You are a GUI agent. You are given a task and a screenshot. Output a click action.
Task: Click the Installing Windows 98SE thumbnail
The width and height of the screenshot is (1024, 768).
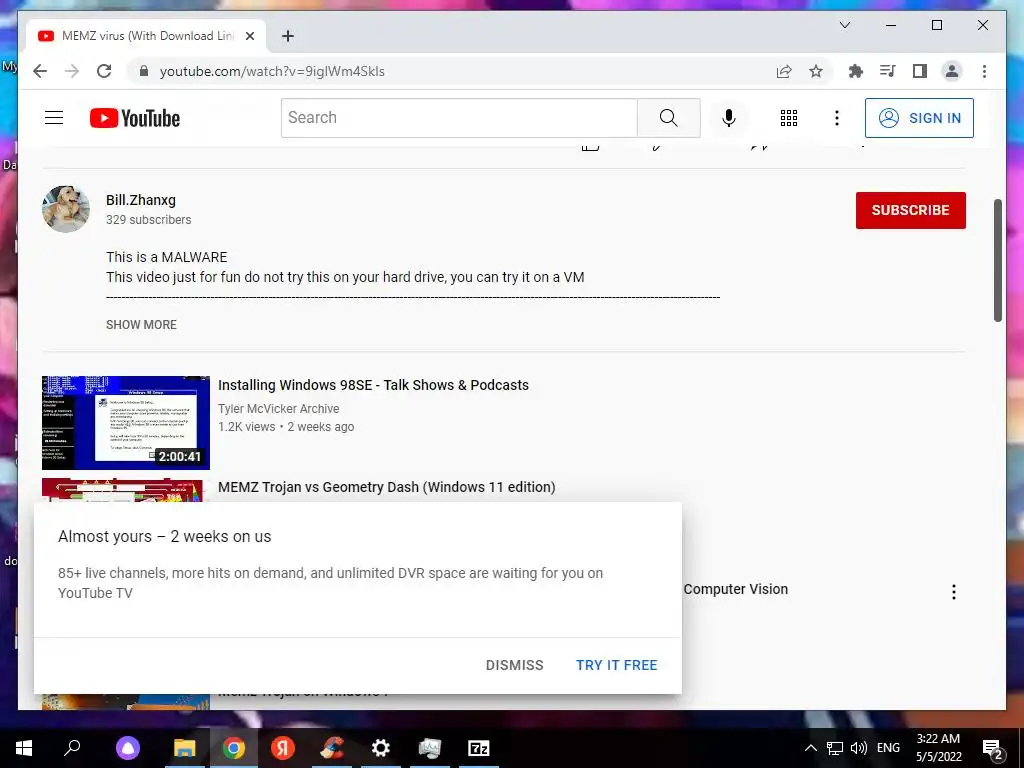126,423
